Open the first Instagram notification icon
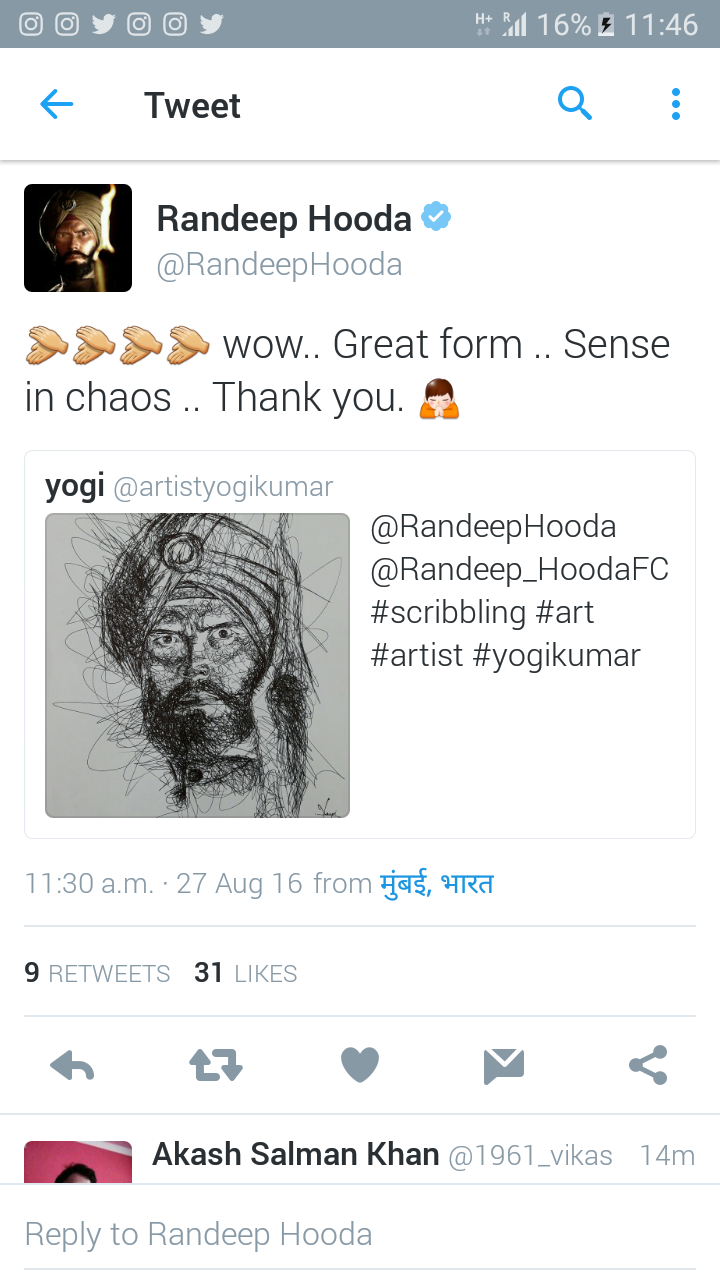The image size is (720, 1280). coord(31,24)
